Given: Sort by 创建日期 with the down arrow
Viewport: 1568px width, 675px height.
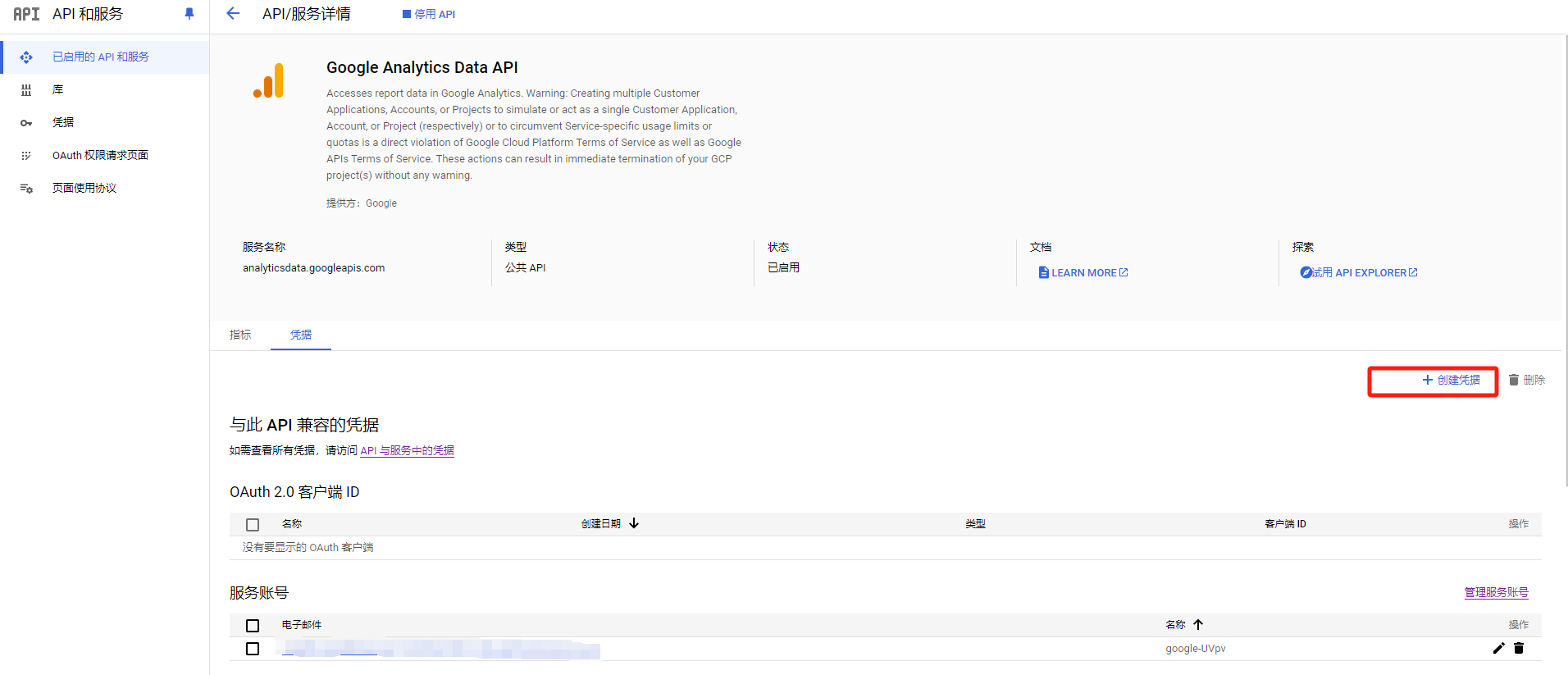Looking at the screenshot, I should [x=634, y=523].
